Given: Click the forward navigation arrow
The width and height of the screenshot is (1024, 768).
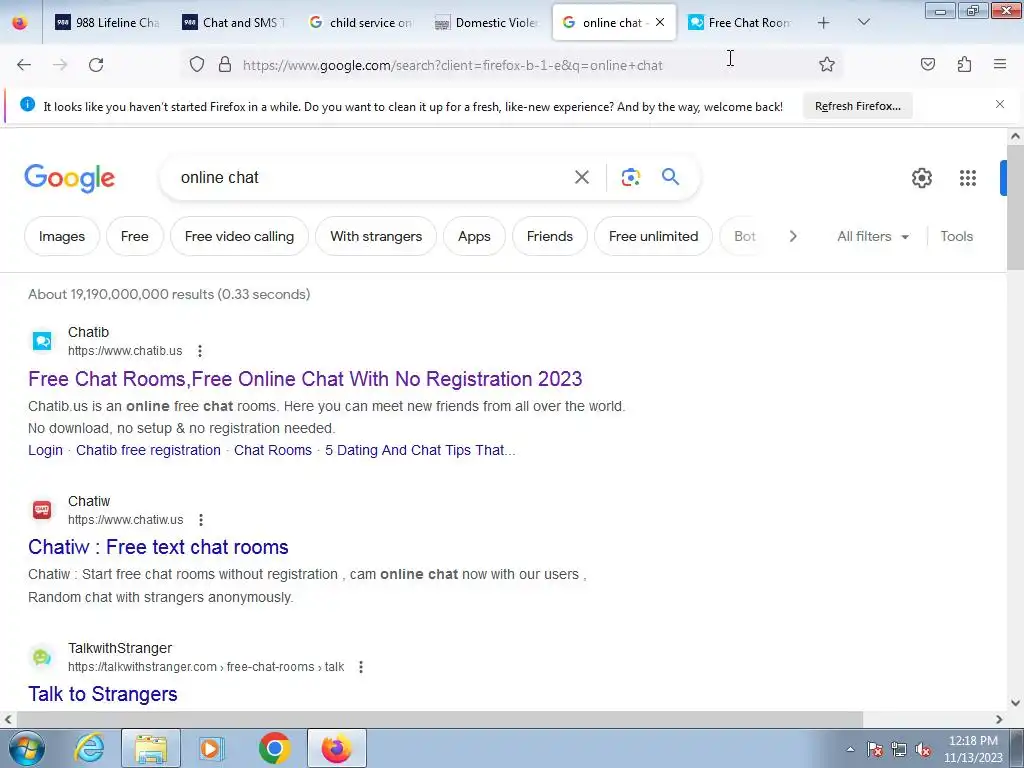Looking at the screenshot, I should 60,65.
